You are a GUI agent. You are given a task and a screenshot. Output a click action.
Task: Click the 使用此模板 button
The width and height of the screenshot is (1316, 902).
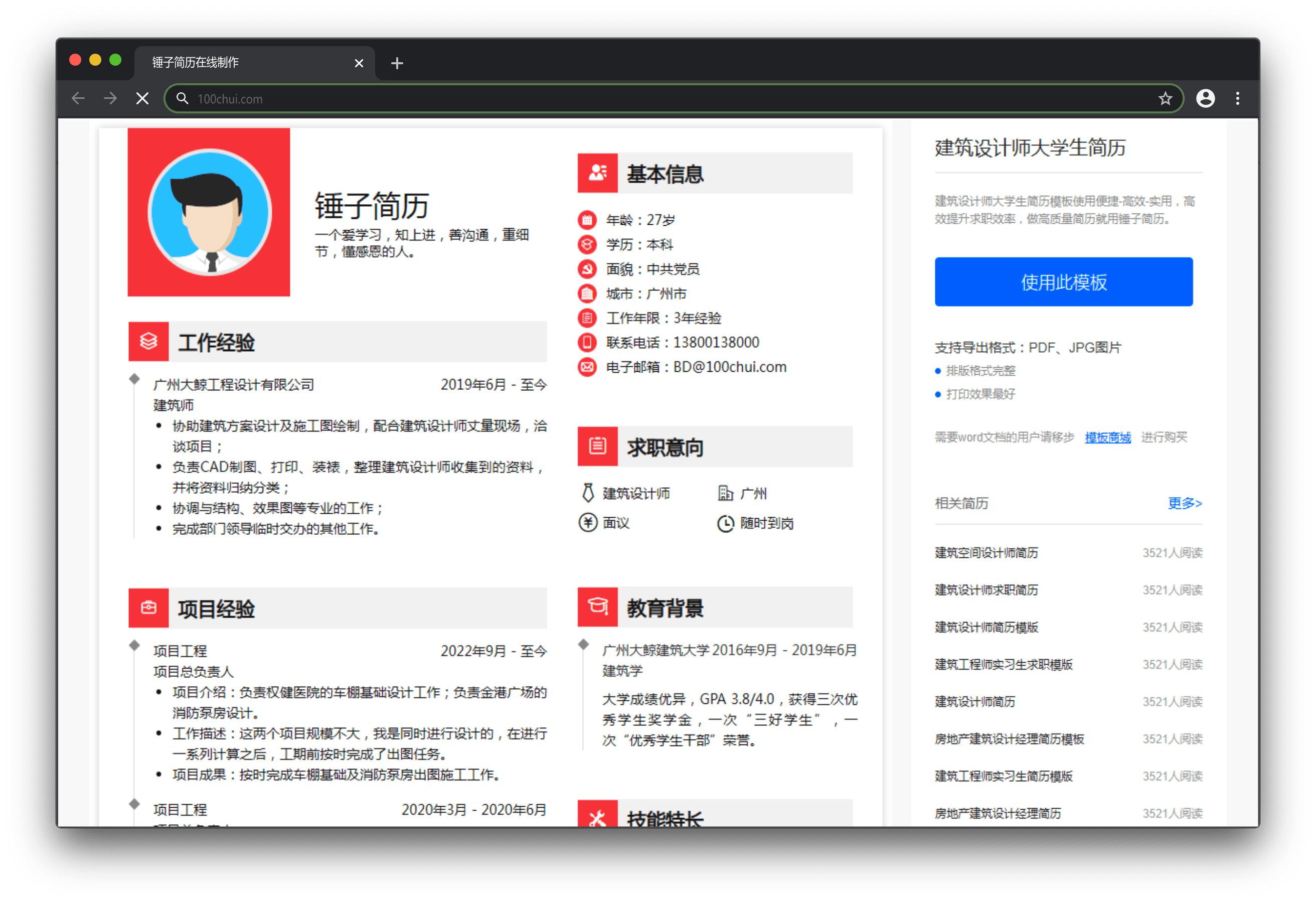[x=1063, y=281]
